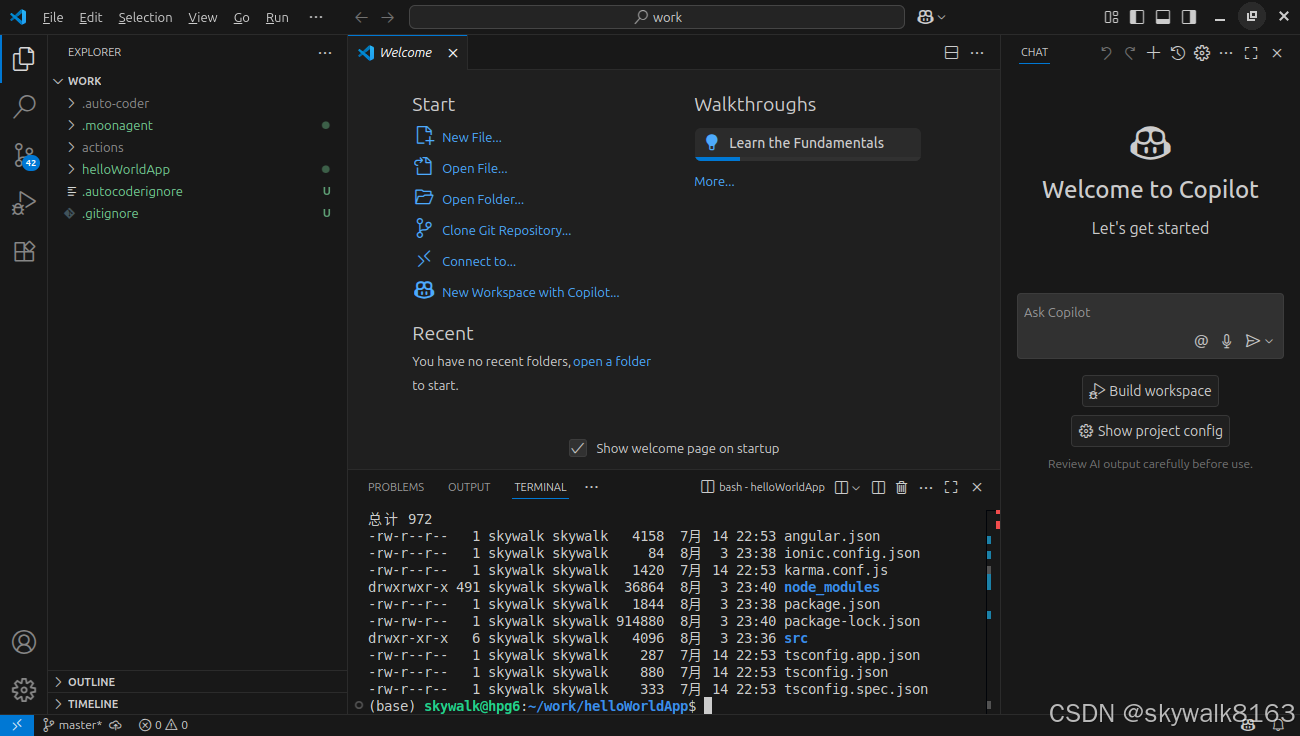The image size is (1300, 736).
Task: Expand the helloWorldApp folder
Action: (198, 169)
